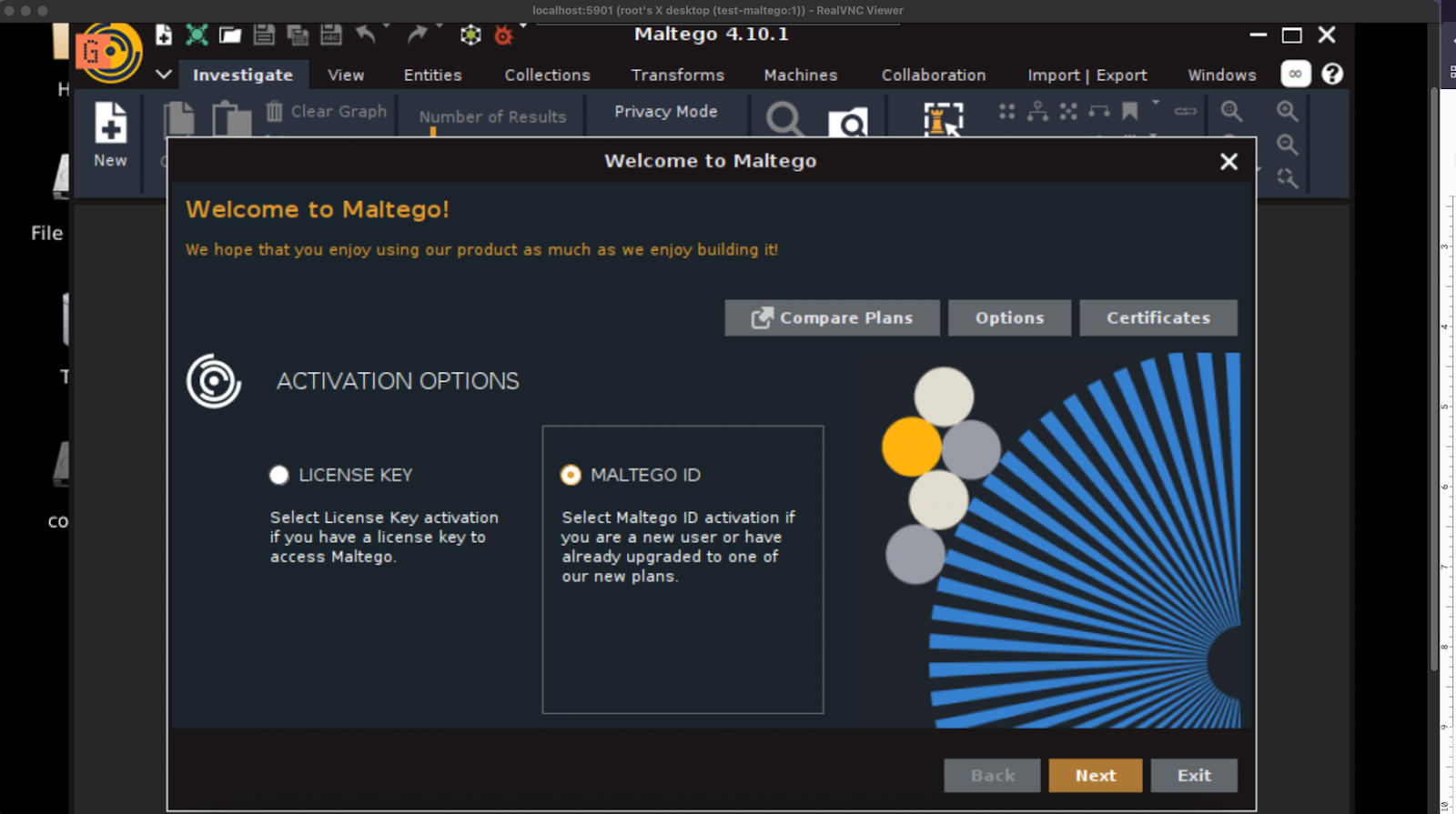Close the Welcome to Maltego dialog
1456x814 pixels.
[x=1228, y=161]
